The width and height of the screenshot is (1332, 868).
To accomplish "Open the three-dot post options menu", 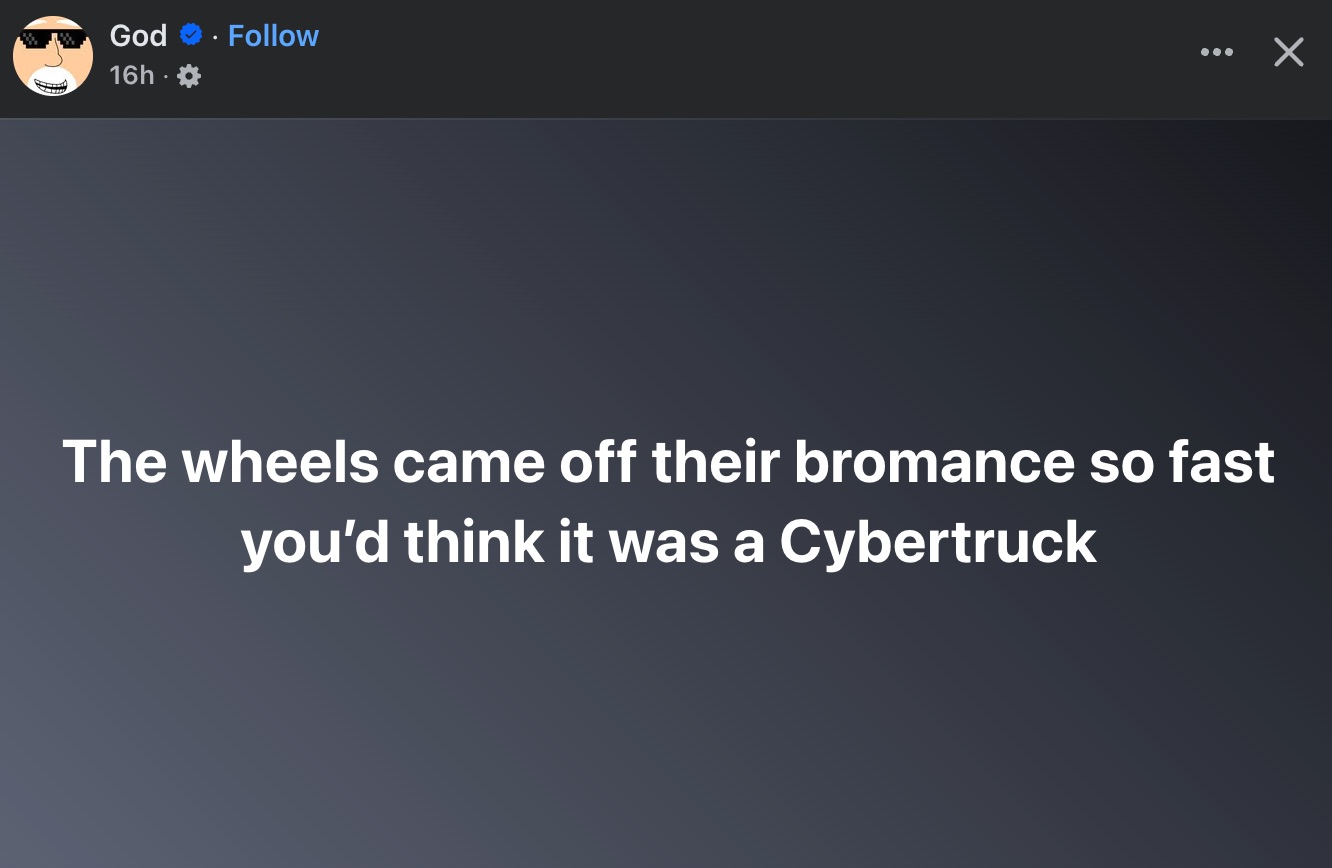I will point(1217,52).
